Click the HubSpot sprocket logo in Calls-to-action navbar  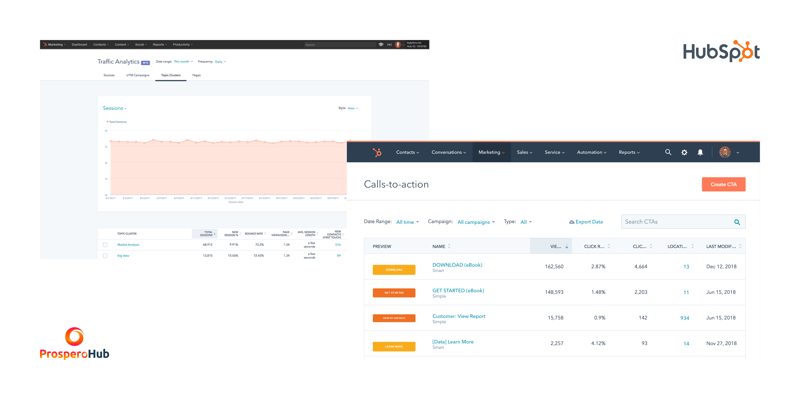pos(377,152)
